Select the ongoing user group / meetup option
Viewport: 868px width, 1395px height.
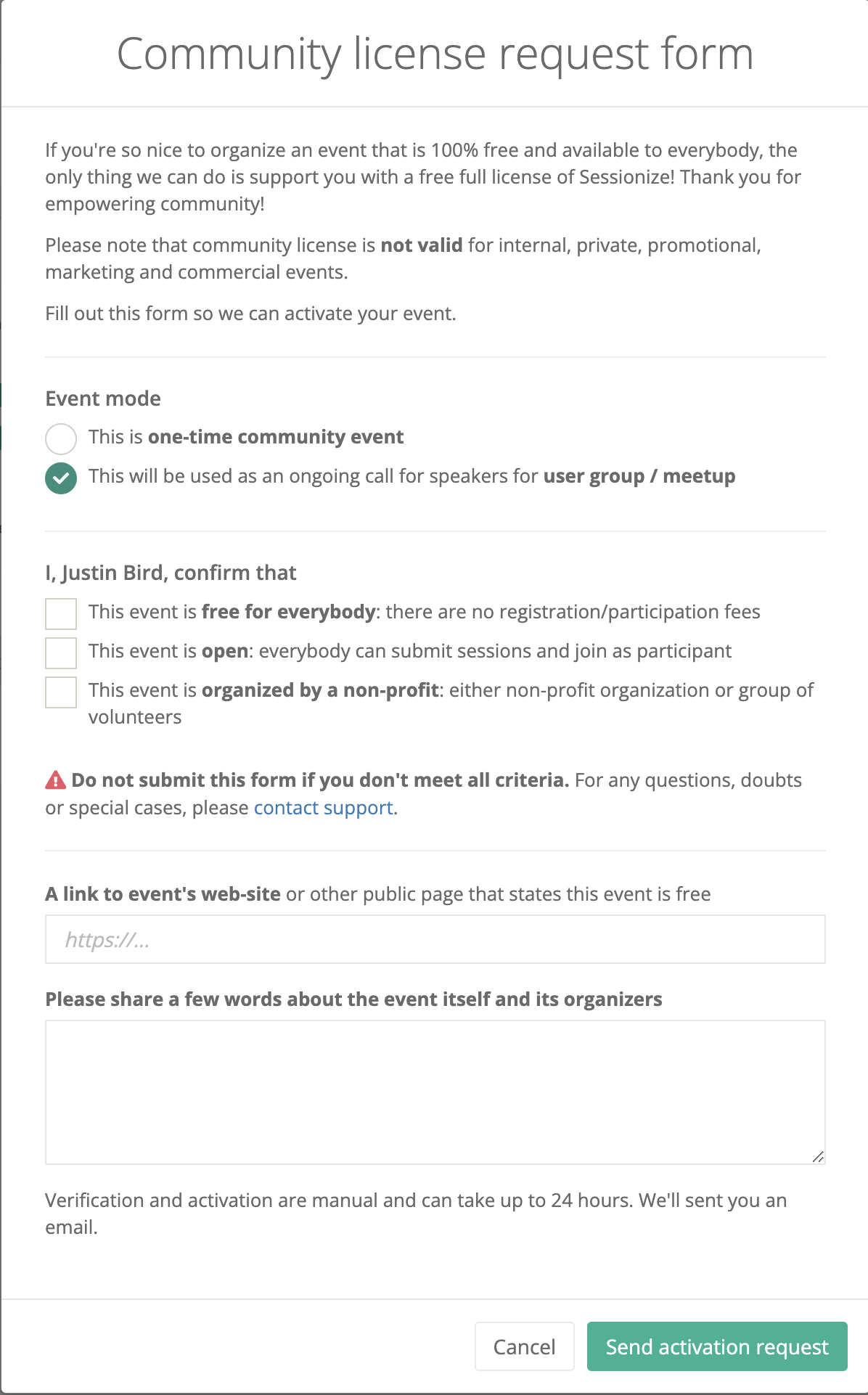point(61,478)
